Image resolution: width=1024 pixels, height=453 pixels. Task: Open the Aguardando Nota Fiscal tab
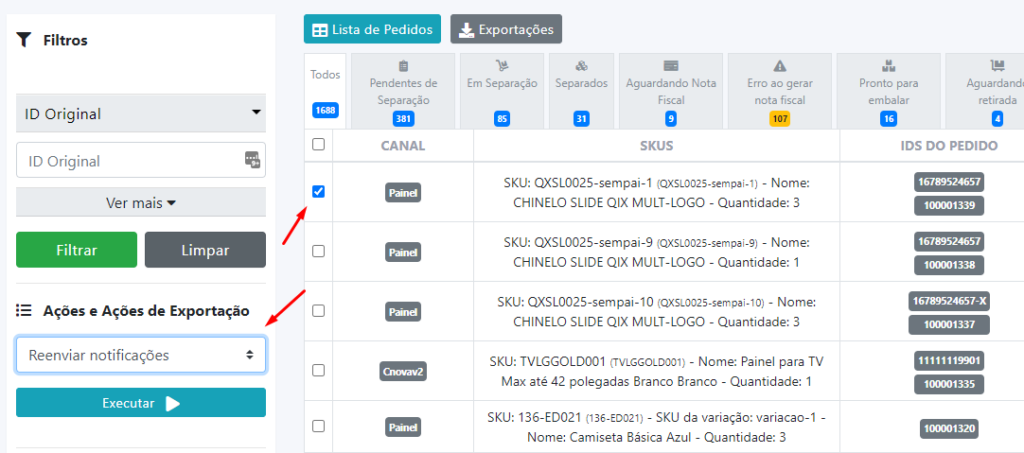point(671,91)
